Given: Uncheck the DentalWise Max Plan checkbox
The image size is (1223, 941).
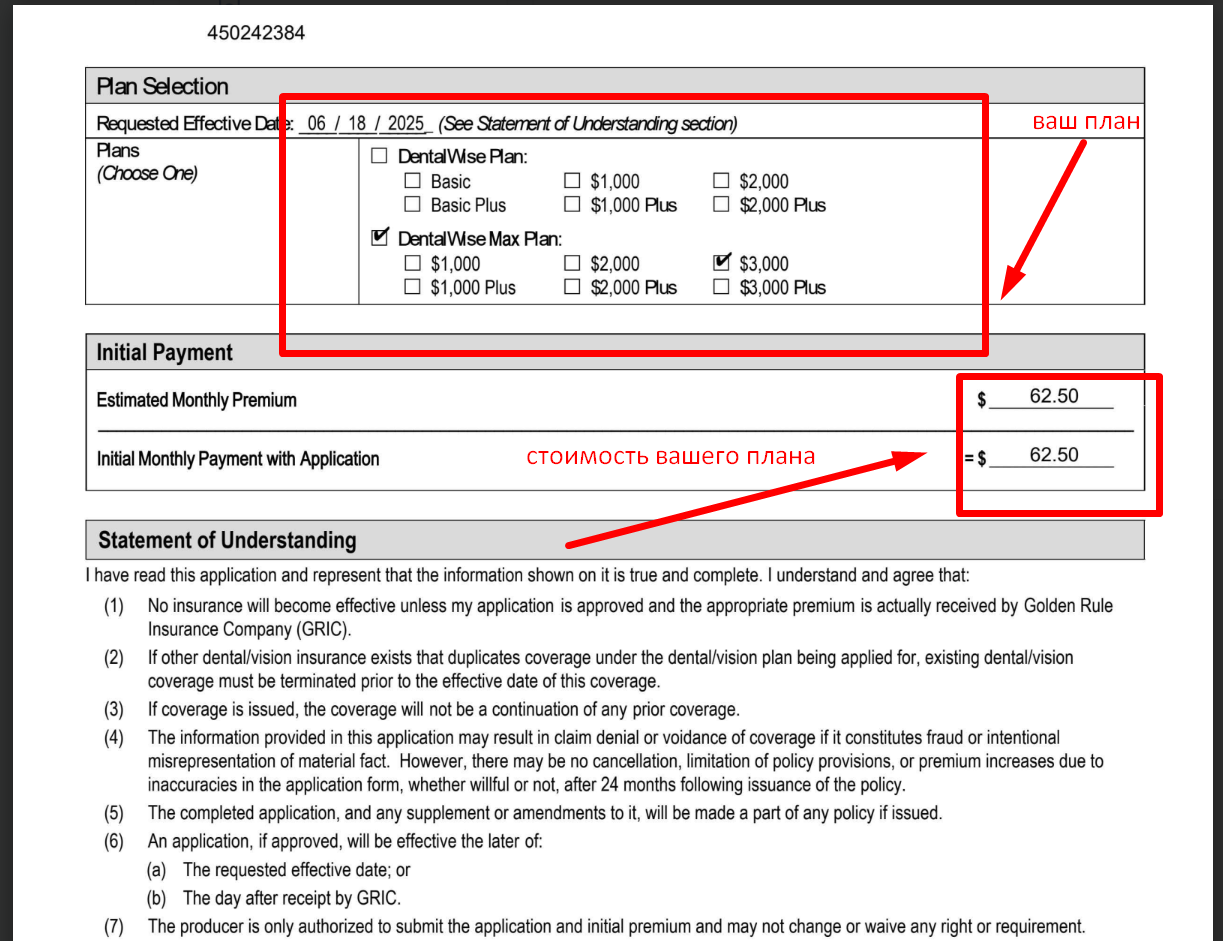Looking at the screenshot, I should point(379,238).
